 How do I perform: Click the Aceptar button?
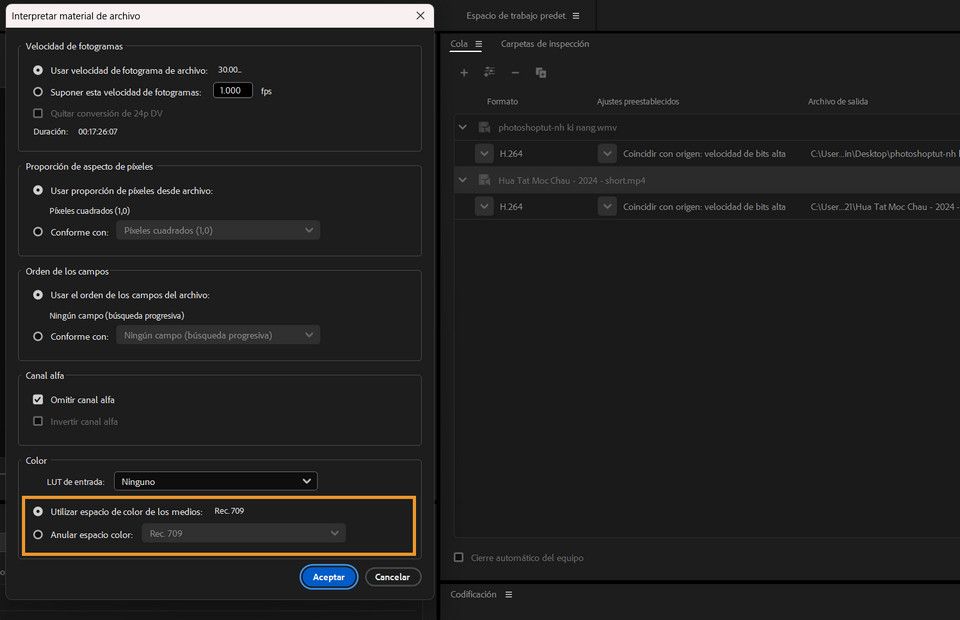tap(329, 577)
